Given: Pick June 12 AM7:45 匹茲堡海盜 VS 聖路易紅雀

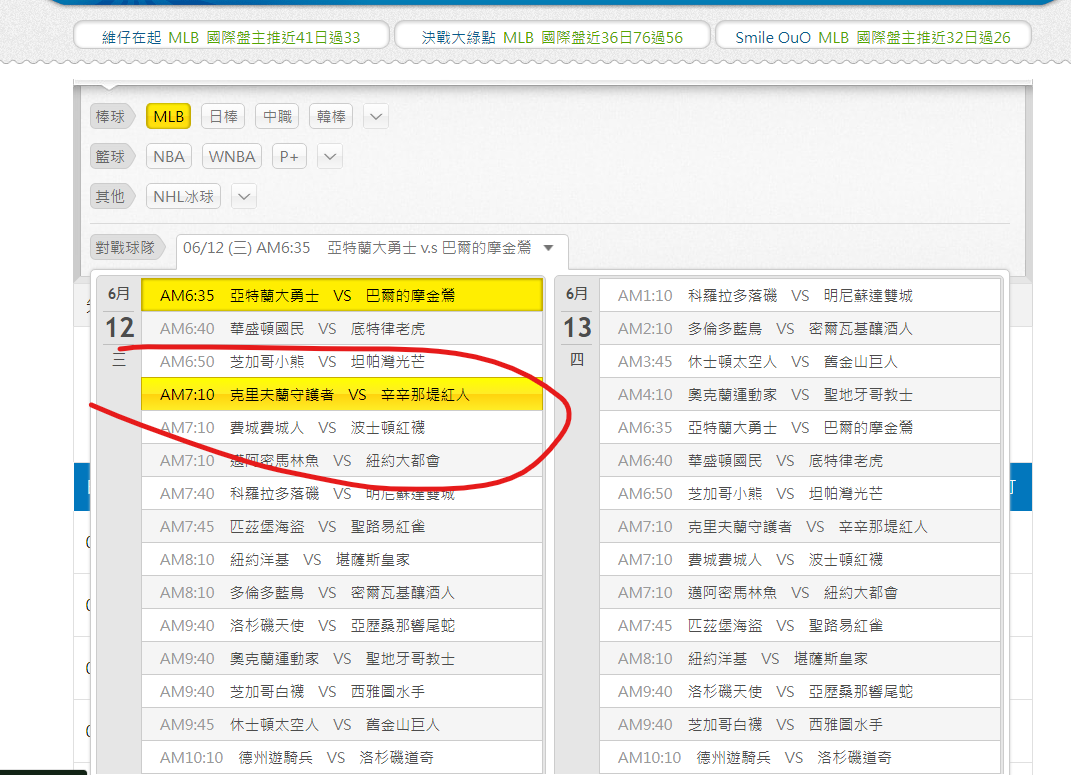Looking at the screenshot, I should pos(342,526).
